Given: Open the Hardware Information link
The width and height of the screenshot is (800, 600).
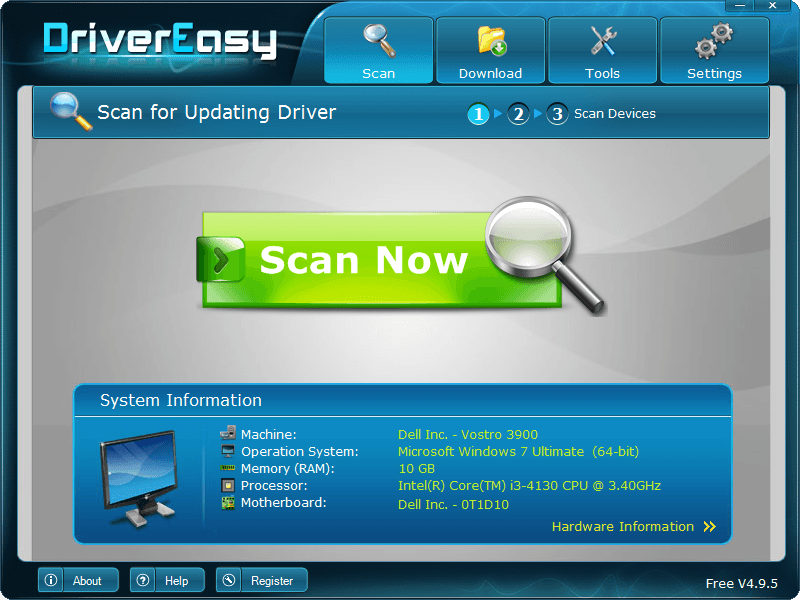Looking at the screenshot, I should tap(622, 527).
